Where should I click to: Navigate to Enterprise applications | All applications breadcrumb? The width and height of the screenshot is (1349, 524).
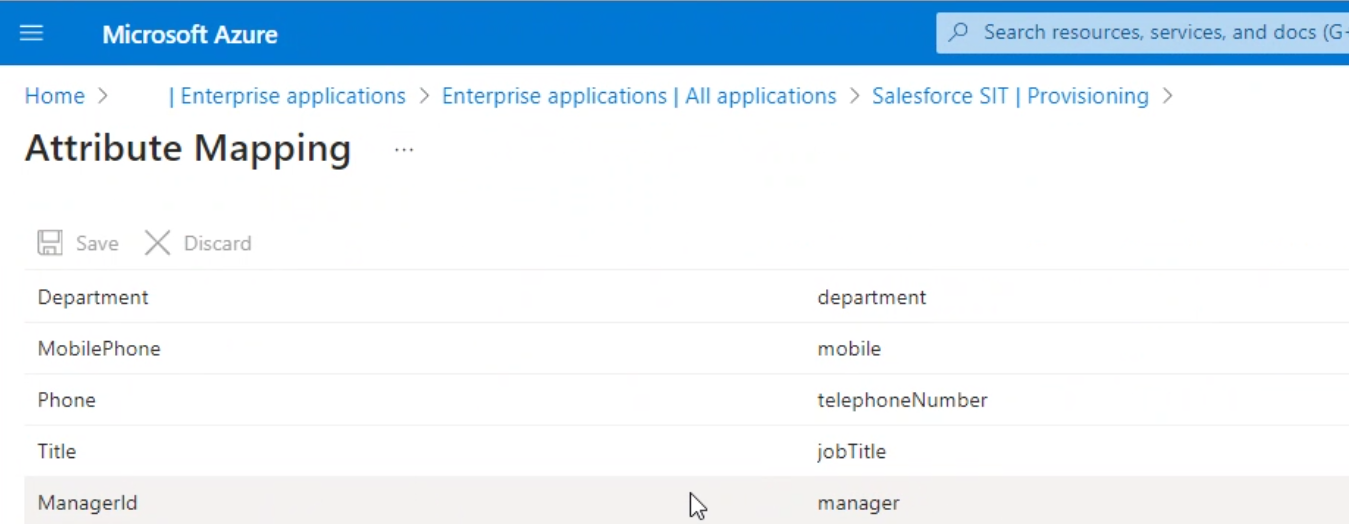(639, 96)
